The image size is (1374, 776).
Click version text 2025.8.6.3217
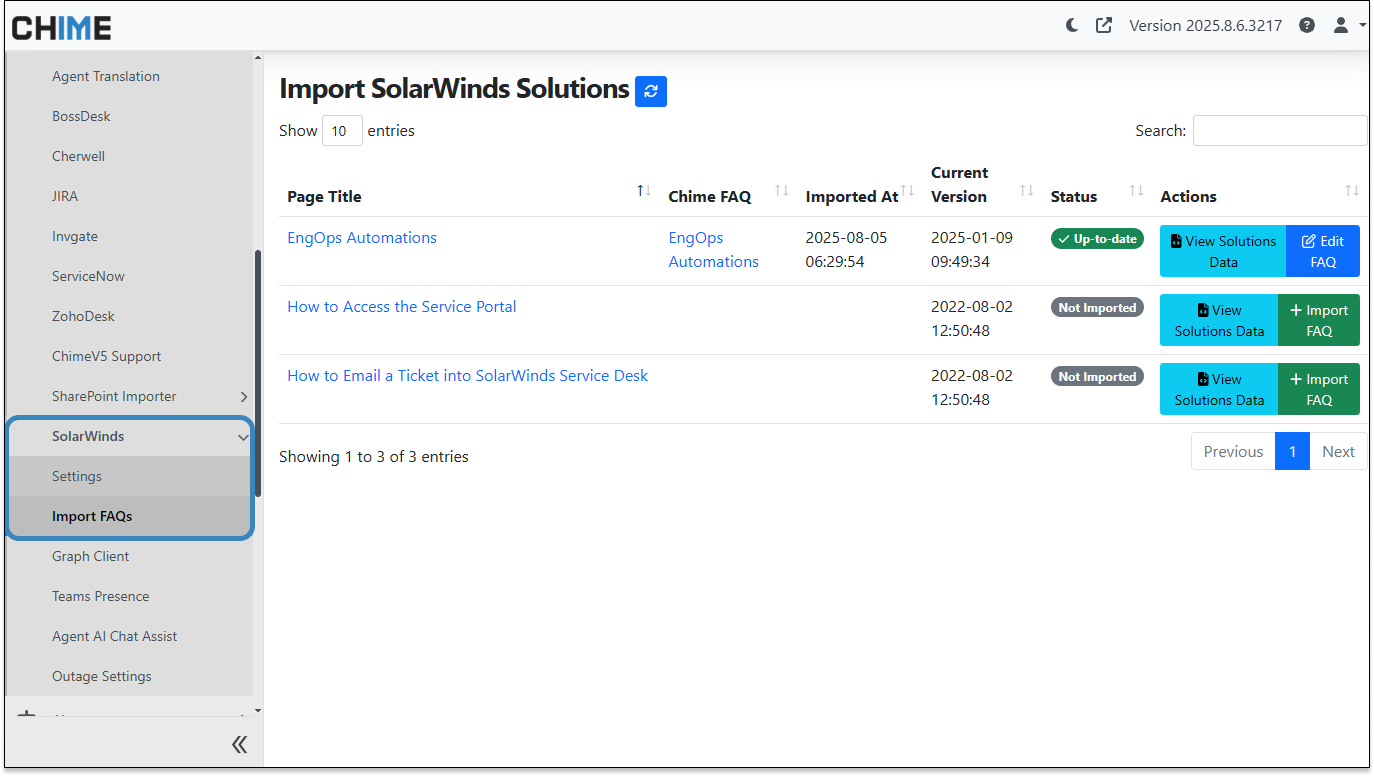[x=1205, y=26]
